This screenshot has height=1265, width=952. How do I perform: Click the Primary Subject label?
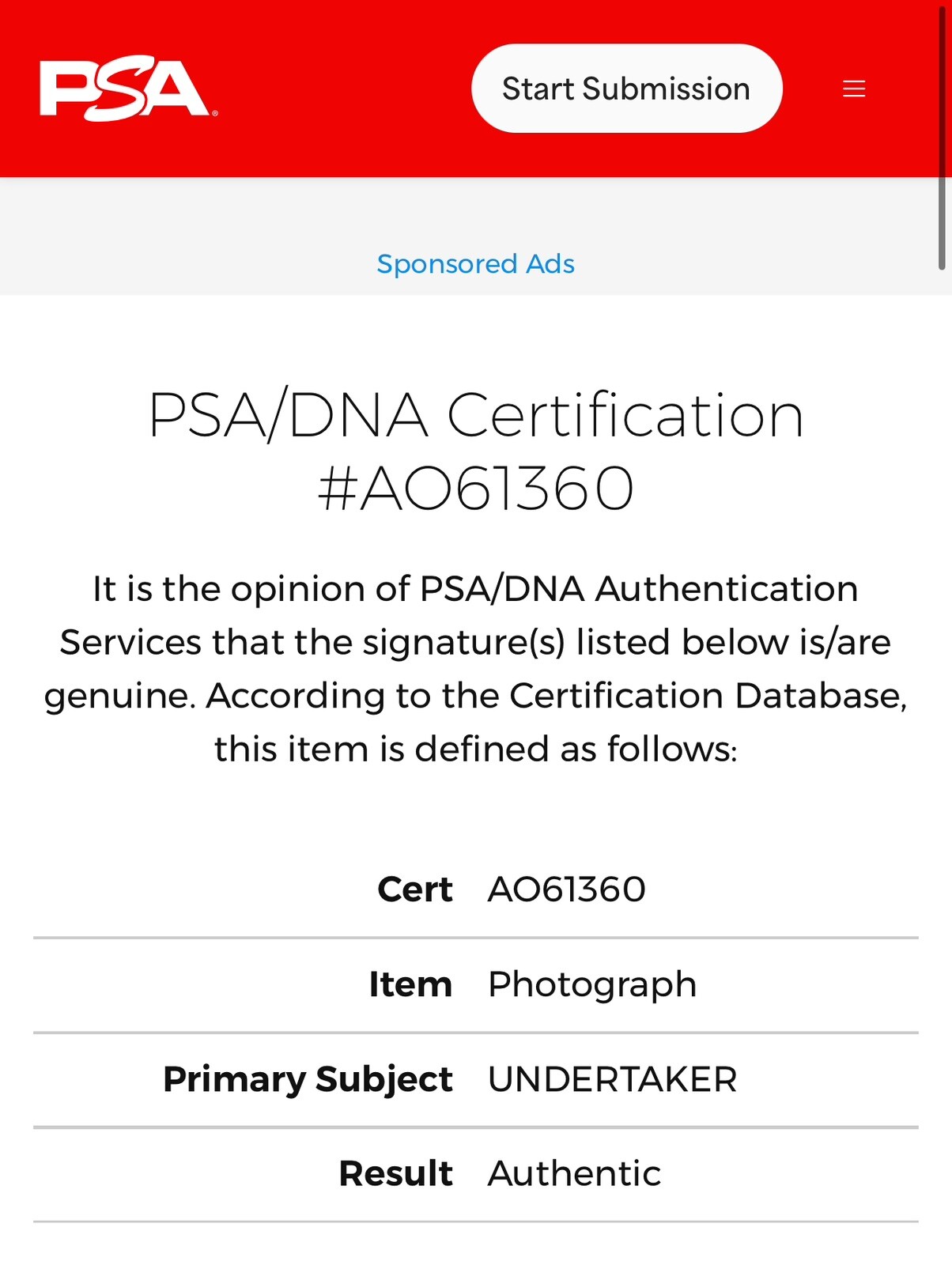tap(308, 1080)
